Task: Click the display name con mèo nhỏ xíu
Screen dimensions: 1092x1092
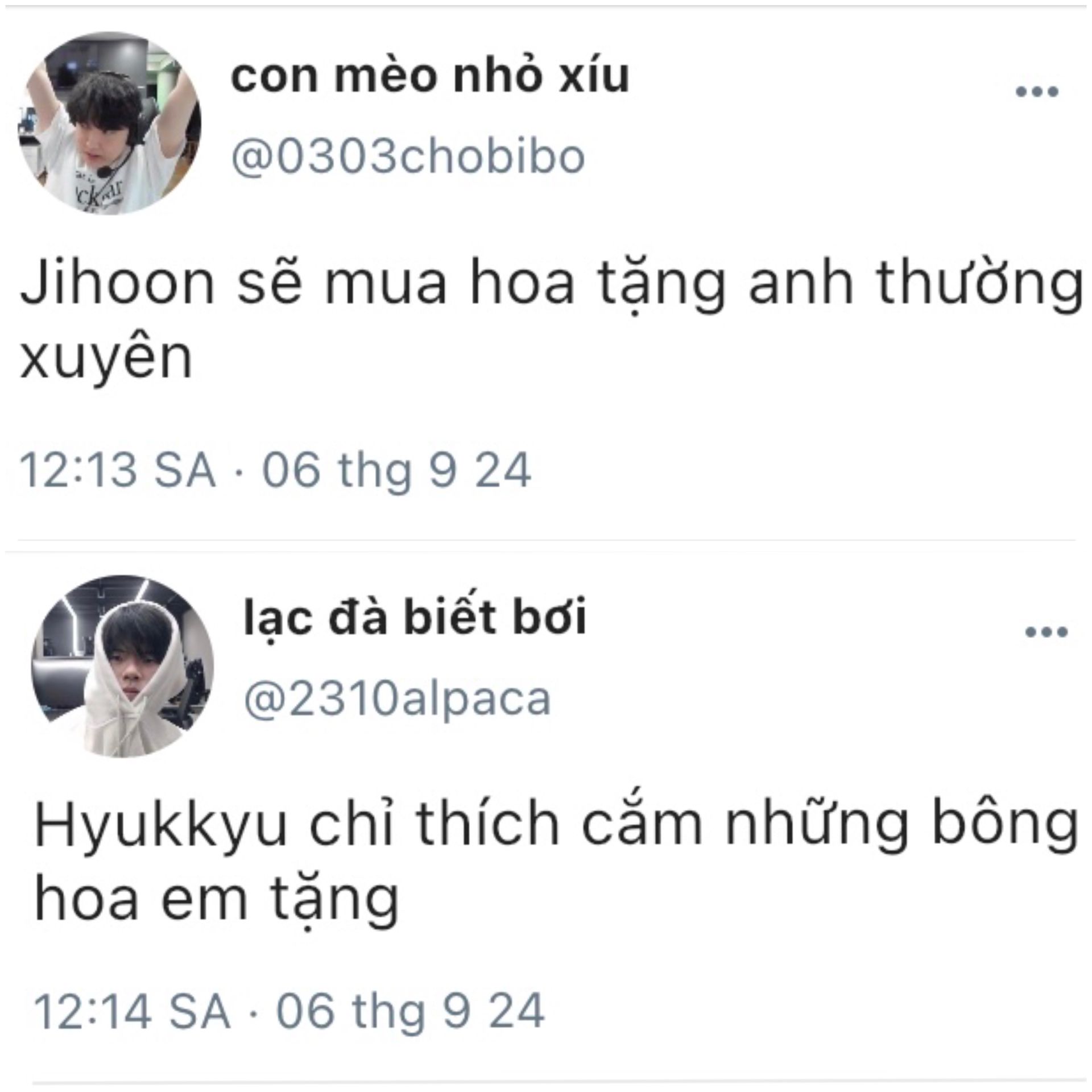Action: click(430, 77)
